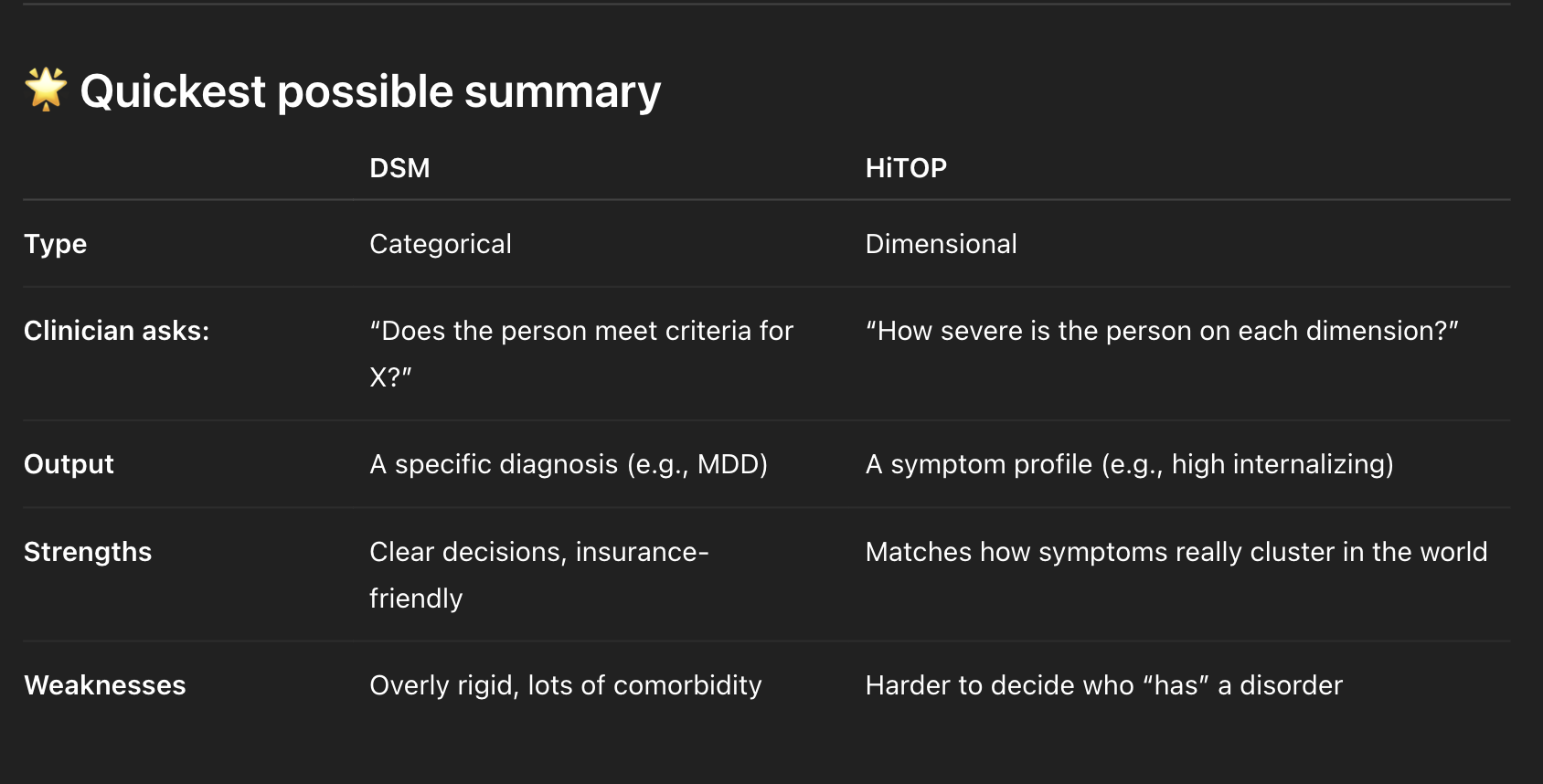Click the "Harder to decide who has a disorder" cell
The width and height of the screenshot is (1543, 784).
(1103, 685)
